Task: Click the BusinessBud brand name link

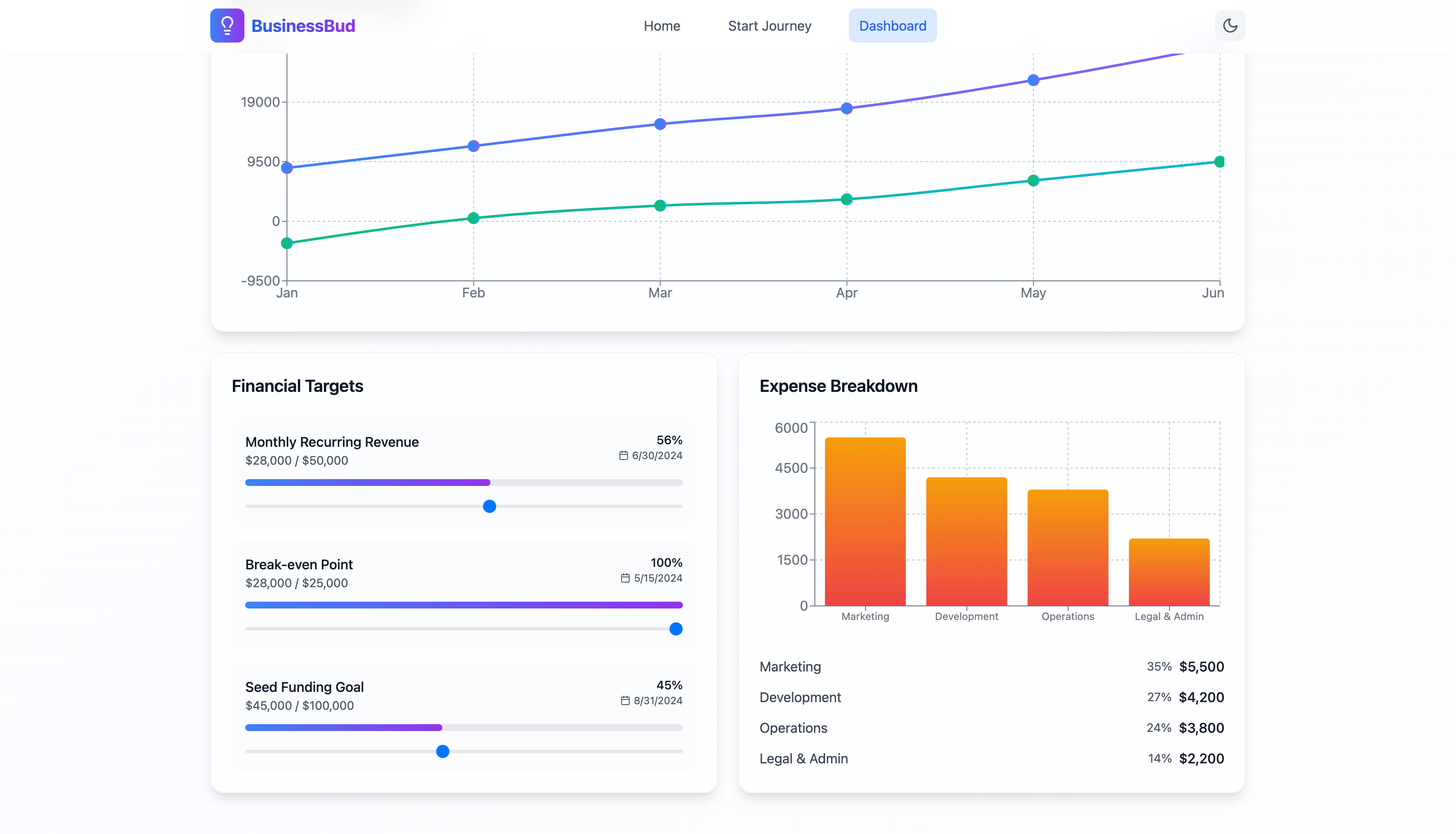Action: (x=303, y=26)
